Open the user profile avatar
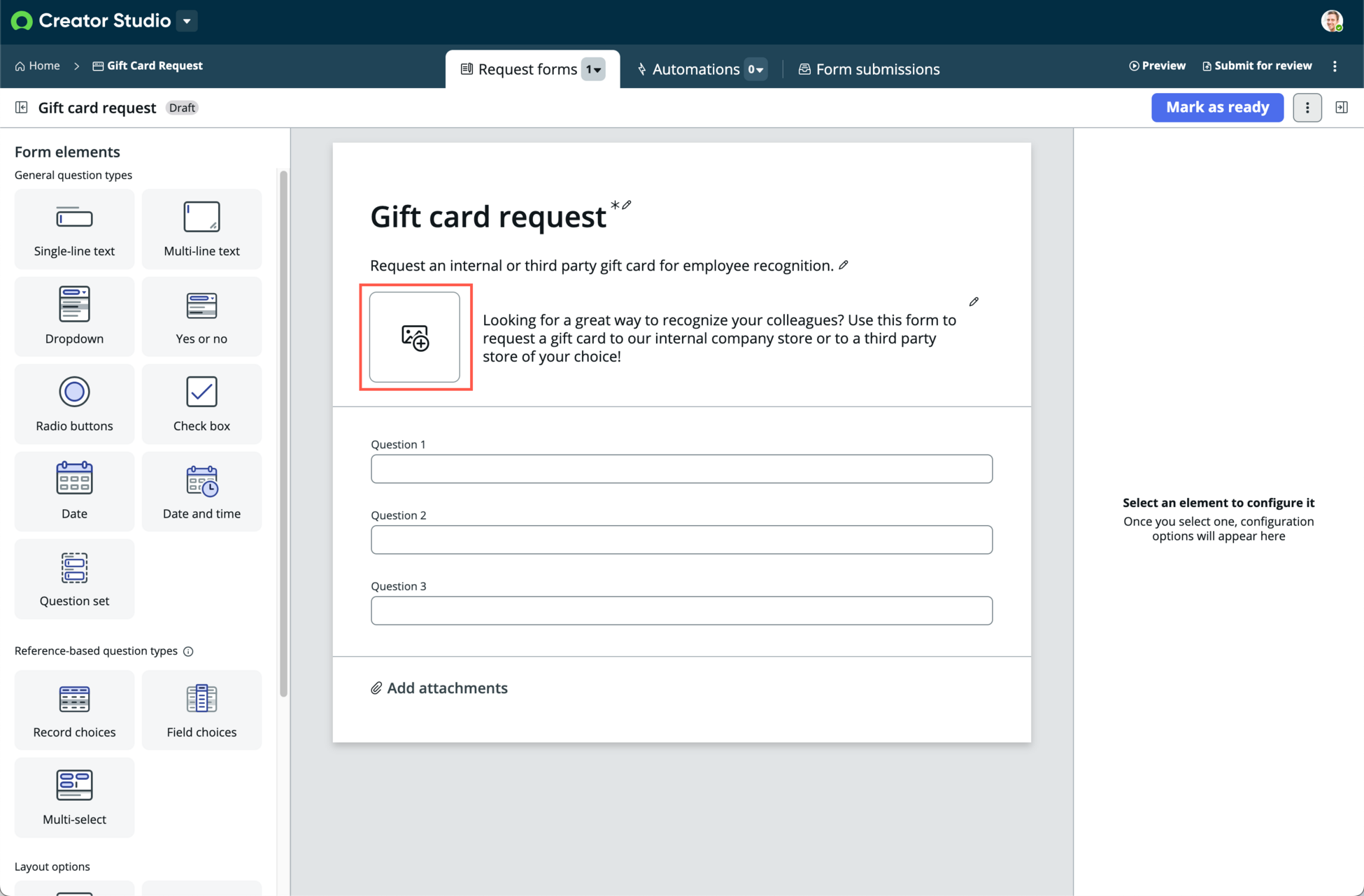1364x896 pixels. pyautogui.click(x=1332, y=21)
